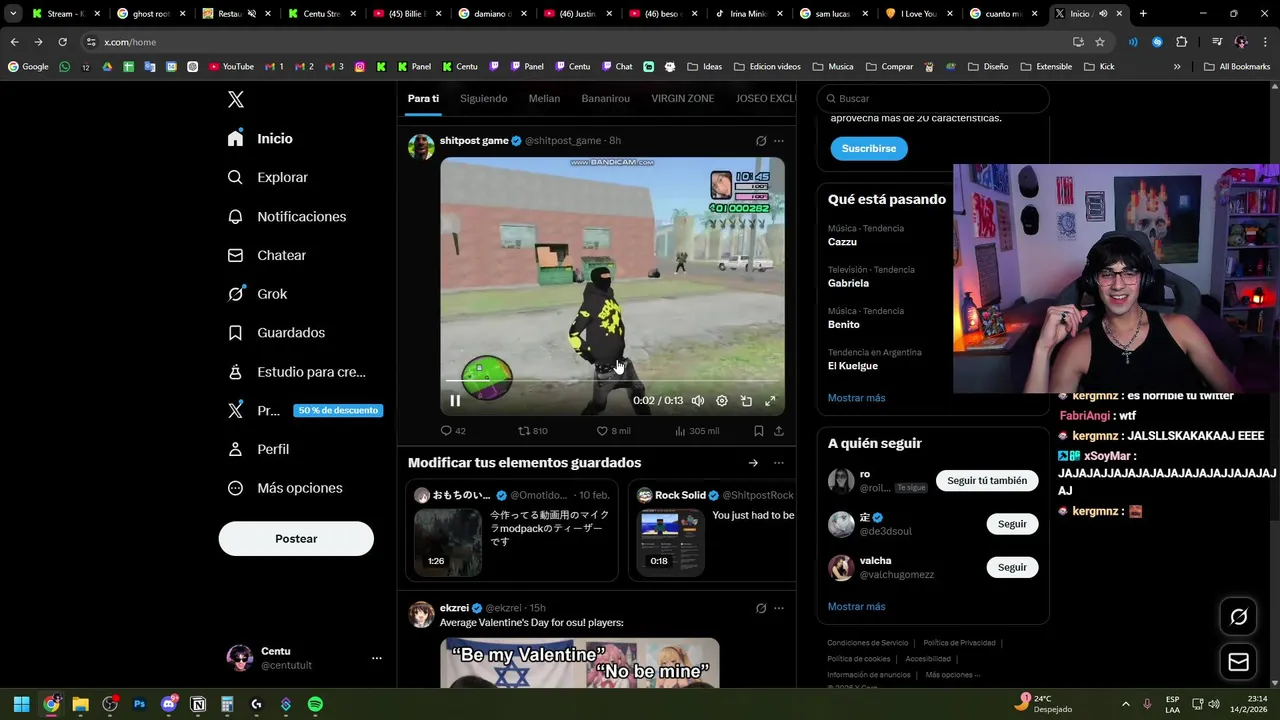The height and width of the screenshot is (720, 1280).
Task: Open Windows Start menu
Action: pyautogui.click(x=21, y=704)
